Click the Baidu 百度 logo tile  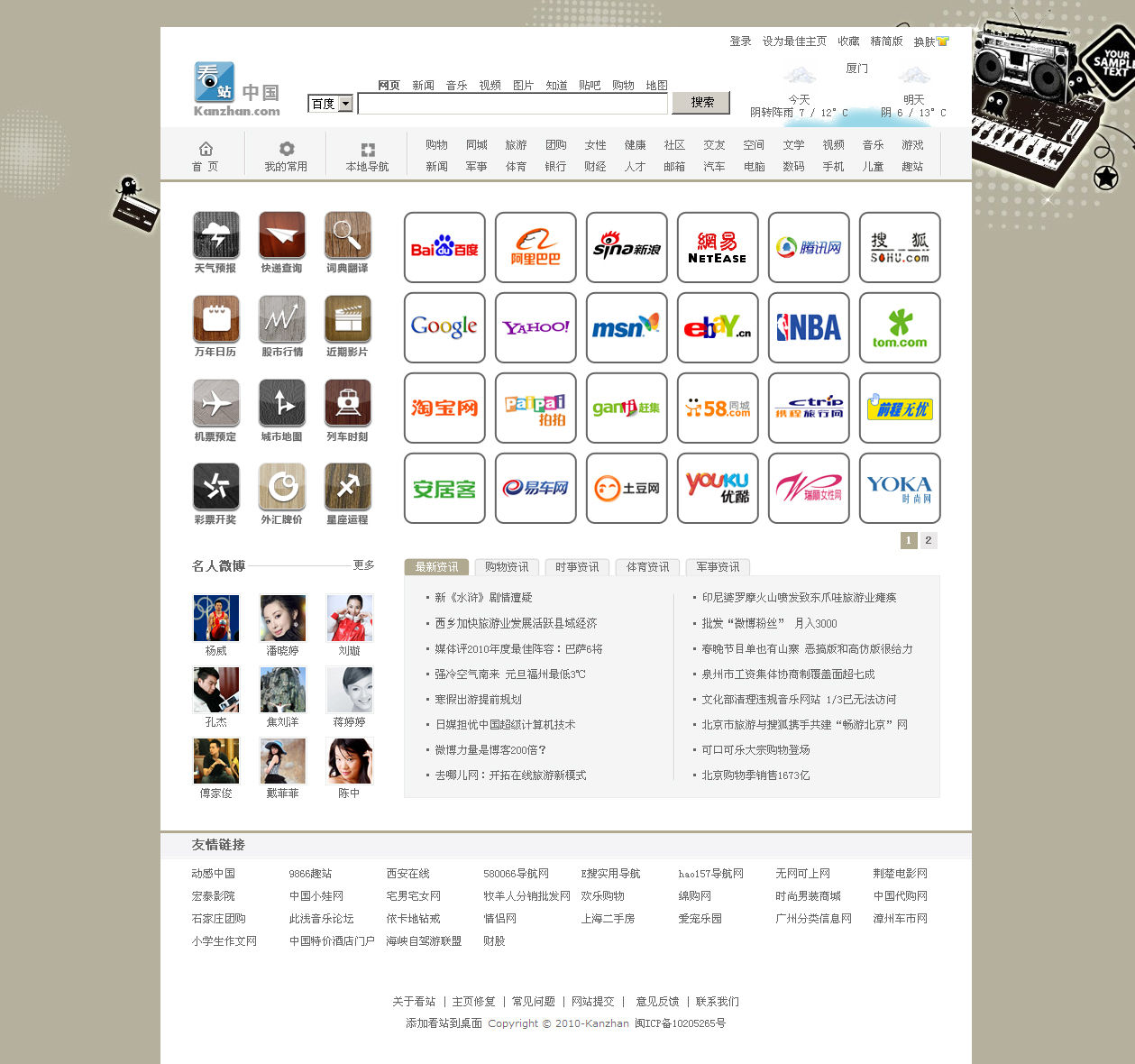[x=444, y=247]
